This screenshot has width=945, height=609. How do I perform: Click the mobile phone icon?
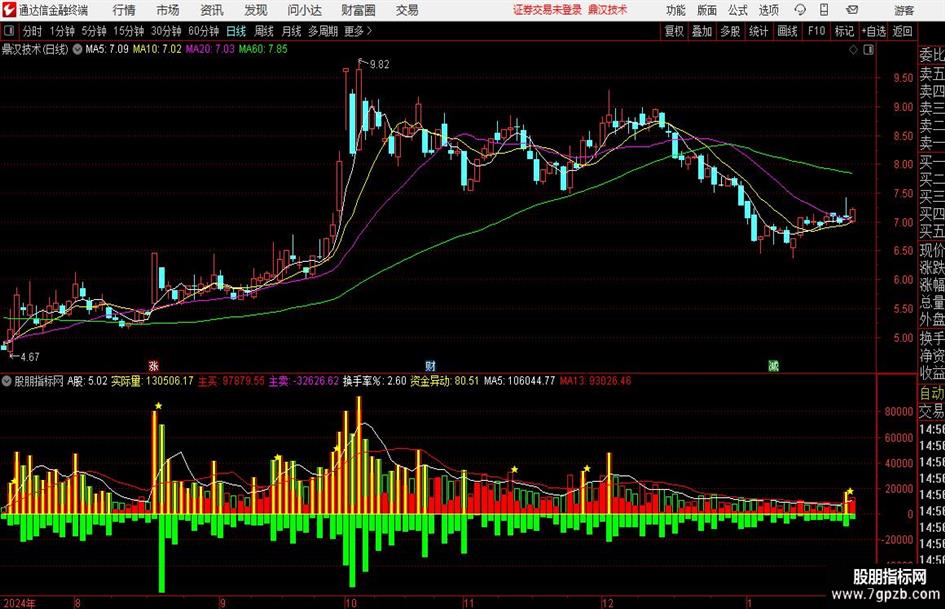pyautogui.click(x=824, y=10)
